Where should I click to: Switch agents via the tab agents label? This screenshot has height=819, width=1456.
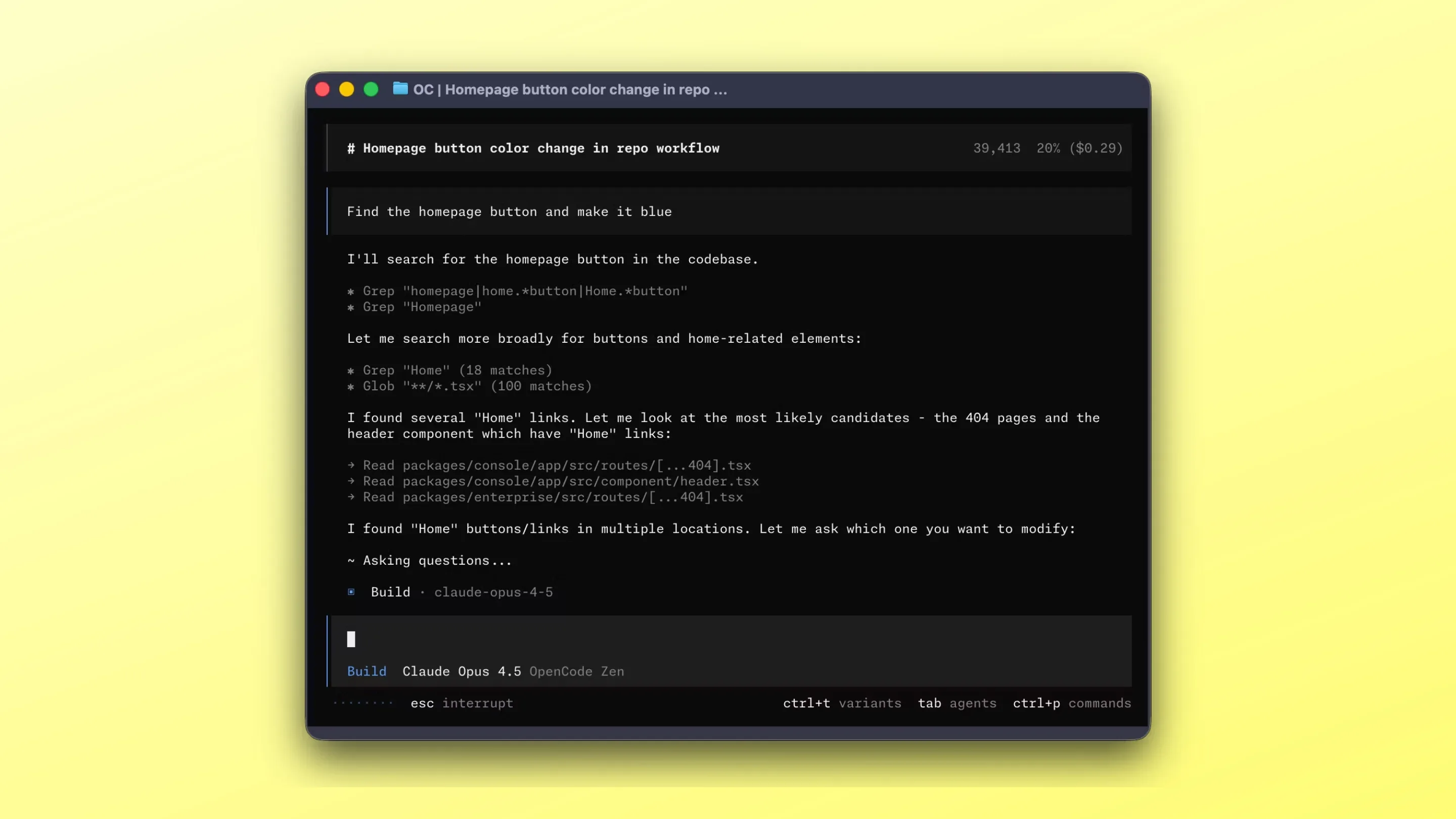click(x=957, y=703)
